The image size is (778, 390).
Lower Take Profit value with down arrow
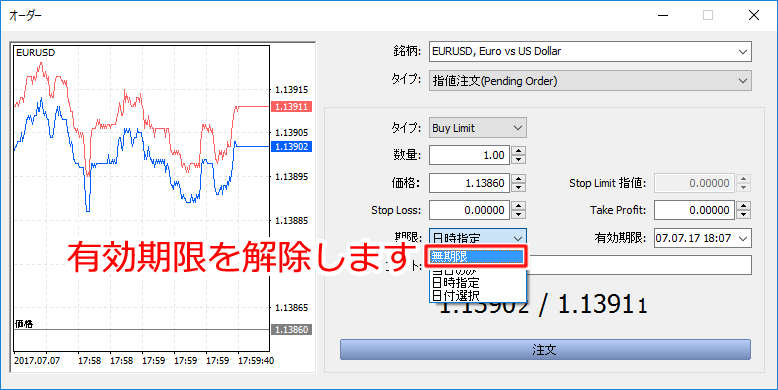click(743, 214)
